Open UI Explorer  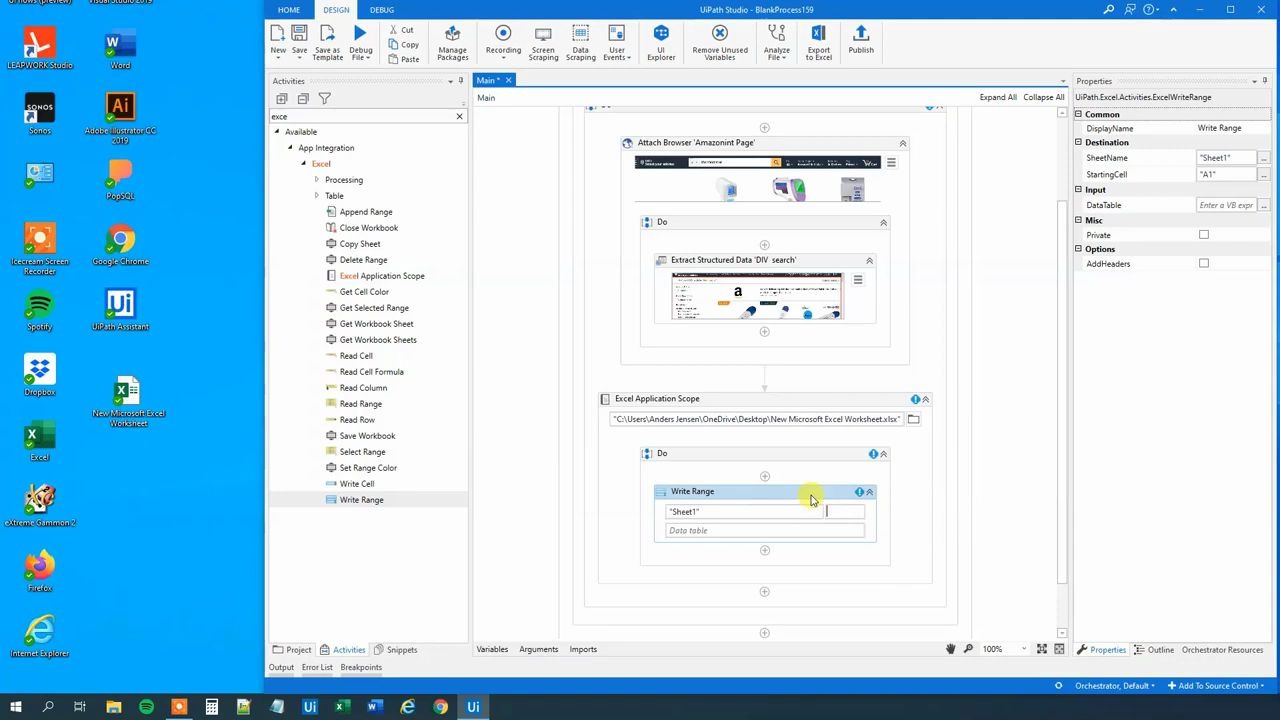coord(661,43)
